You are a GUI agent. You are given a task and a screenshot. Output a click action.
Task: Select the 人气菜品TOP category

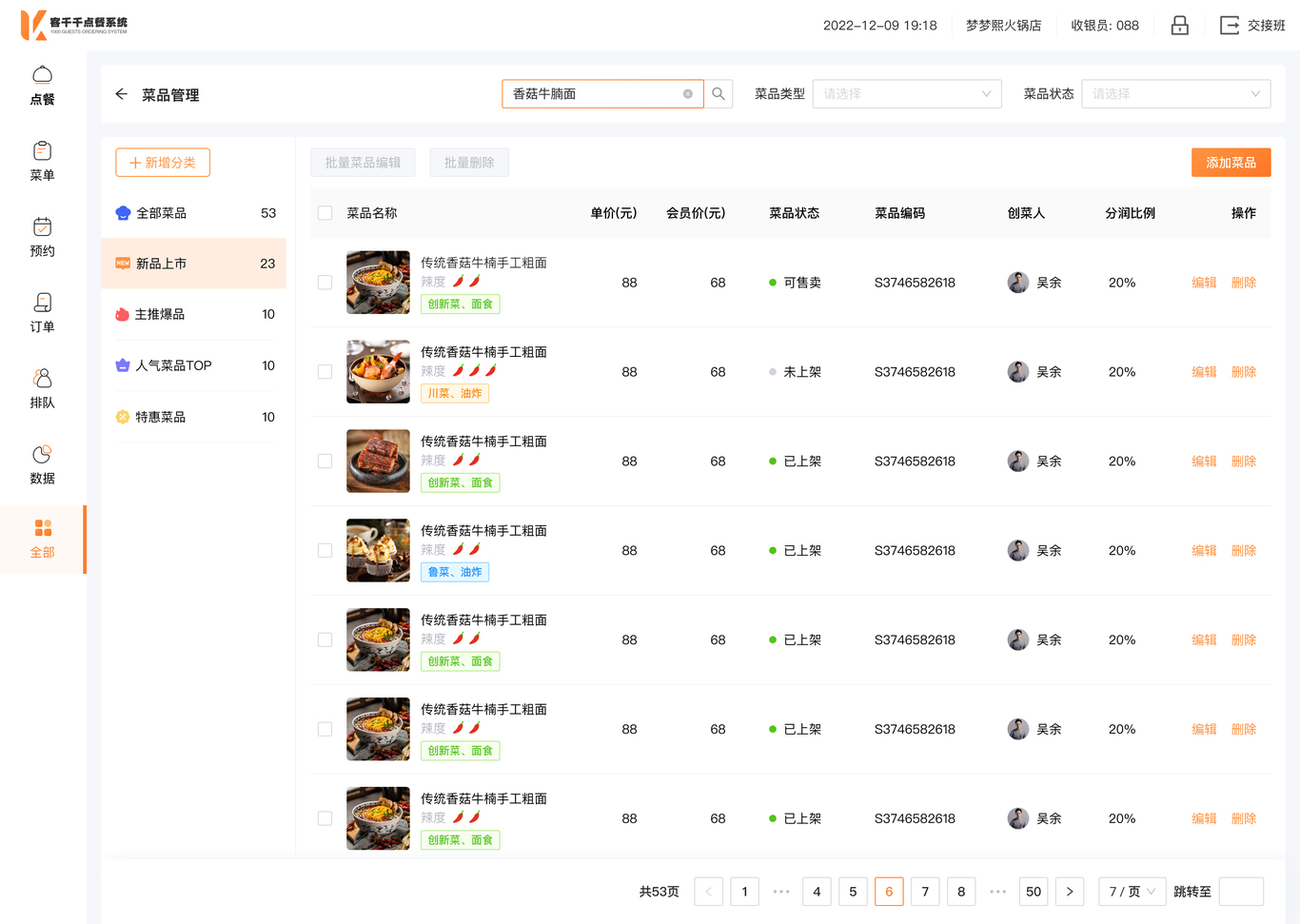coord(194,365)
